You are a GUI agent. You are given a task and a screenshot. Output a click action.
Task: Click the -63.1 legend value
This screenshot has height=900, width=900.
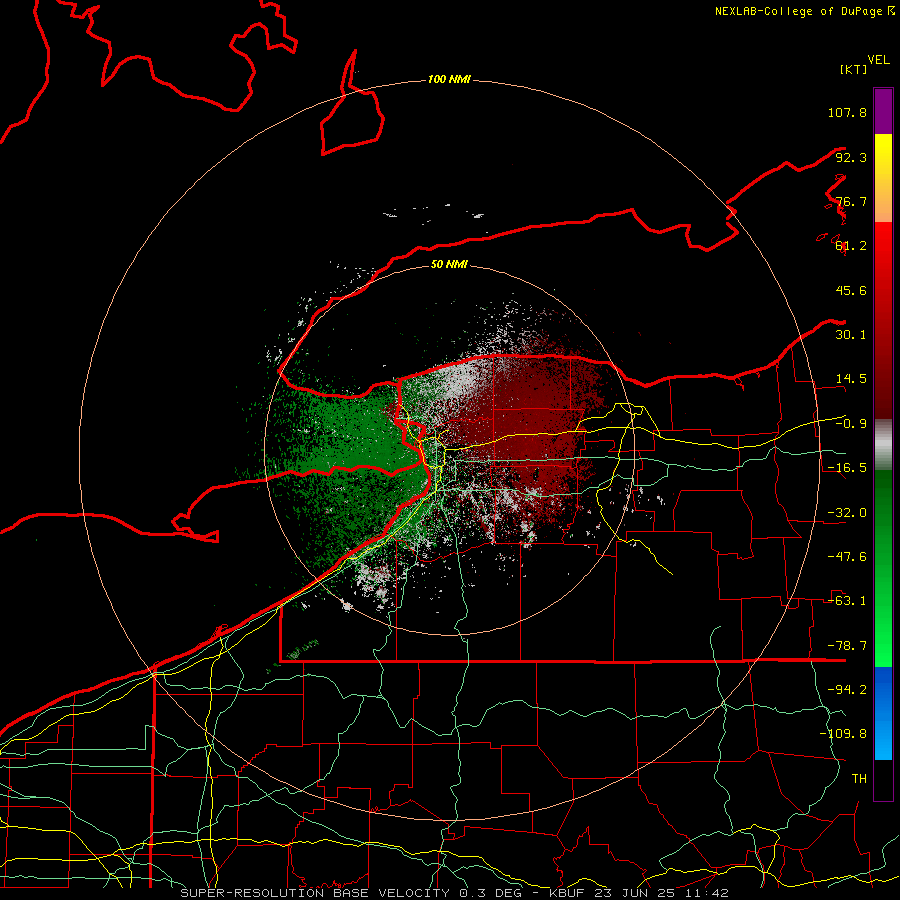click(847, 601)
